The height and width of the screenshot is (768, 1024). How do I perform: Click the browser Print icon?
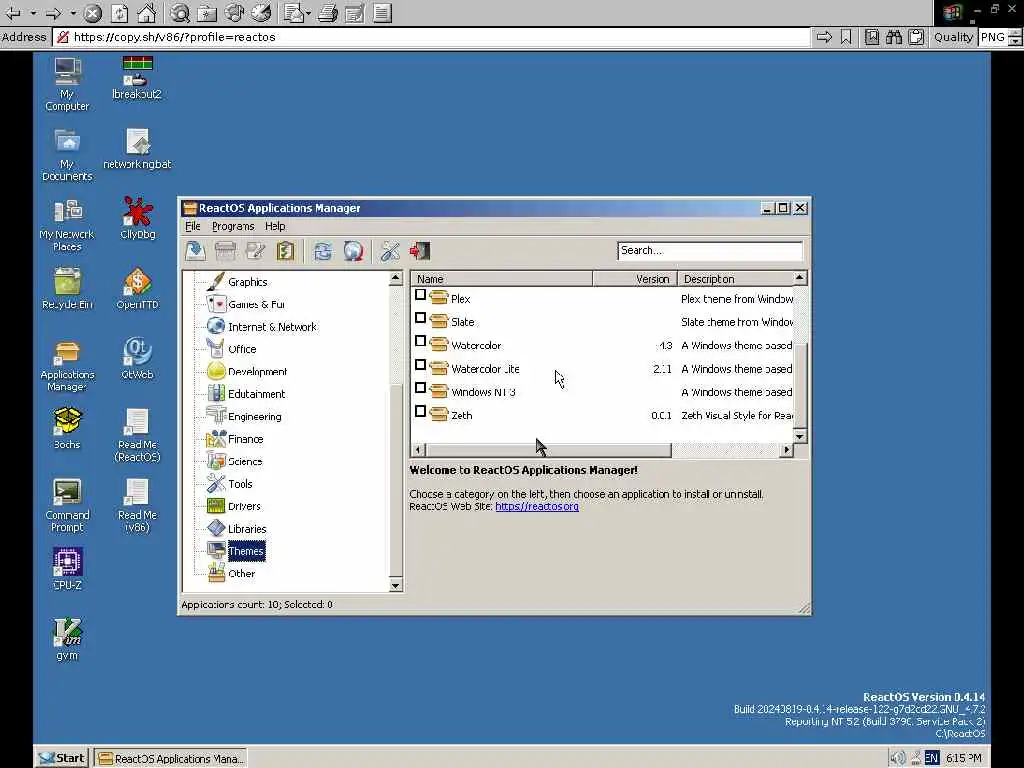[x=328, y=12]
